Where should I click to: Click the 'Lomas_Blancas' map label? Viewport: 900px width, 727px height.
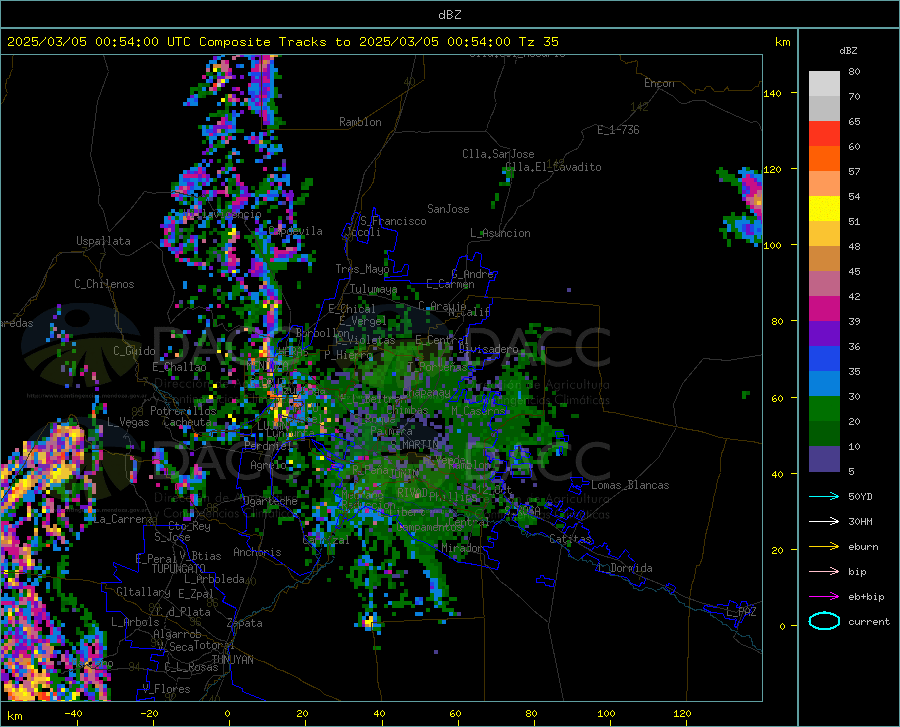[630, 485]
